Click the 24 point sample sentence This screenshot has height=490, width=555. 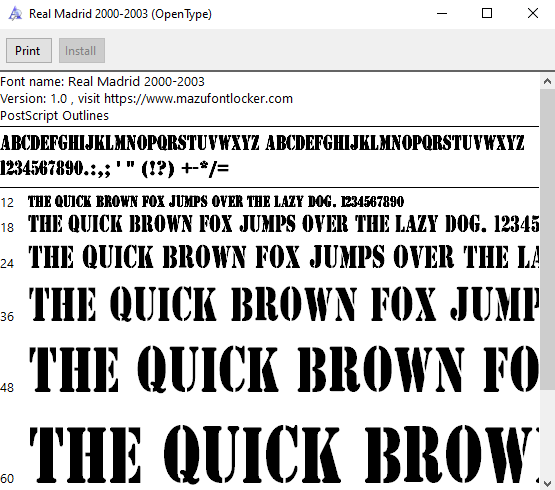284,257
